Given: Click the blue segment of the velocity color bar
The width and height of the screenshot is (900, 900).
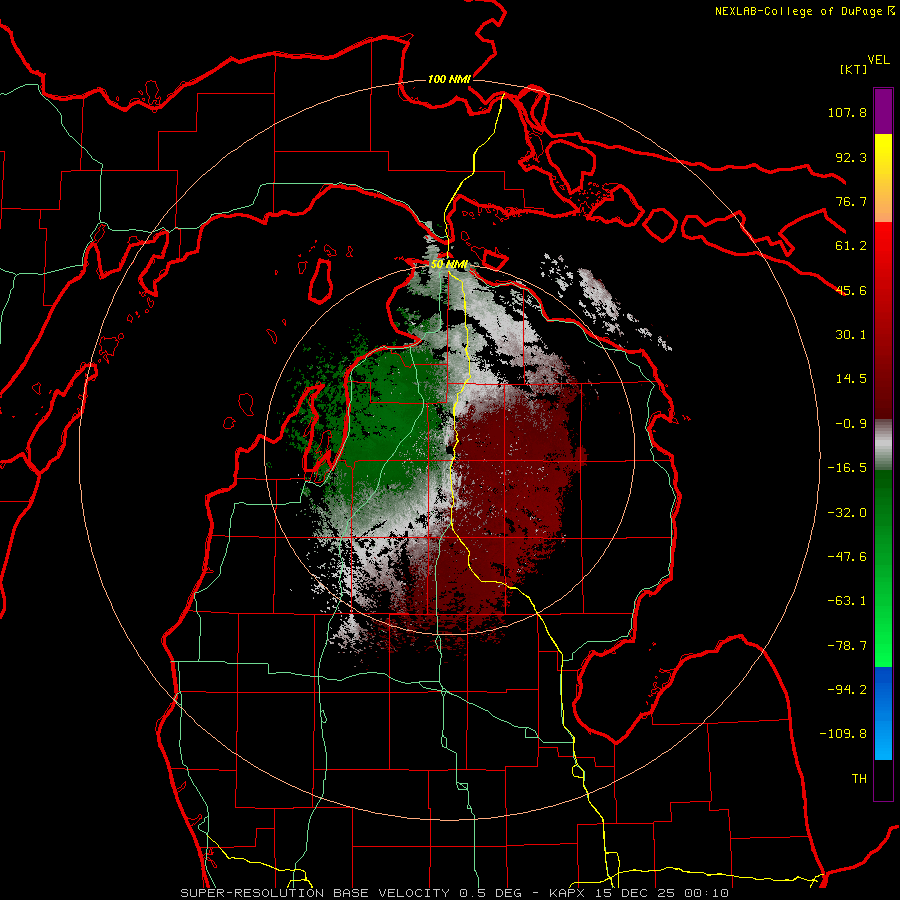Looking at the screenshot, I should coord(883,713).
